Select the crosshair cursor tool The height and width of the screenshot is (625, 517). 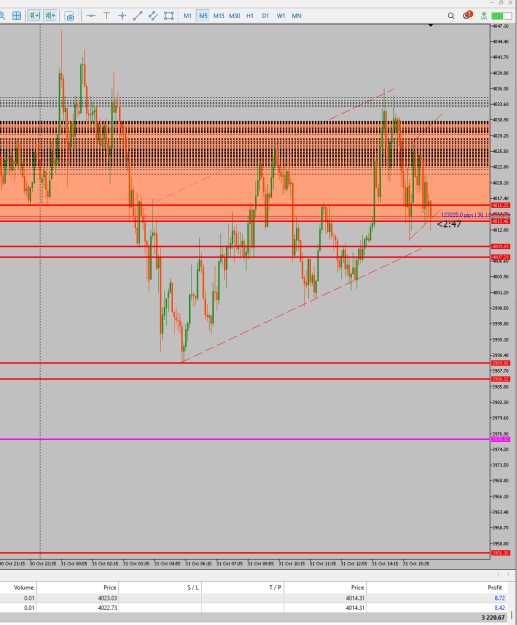pos(122,16)
